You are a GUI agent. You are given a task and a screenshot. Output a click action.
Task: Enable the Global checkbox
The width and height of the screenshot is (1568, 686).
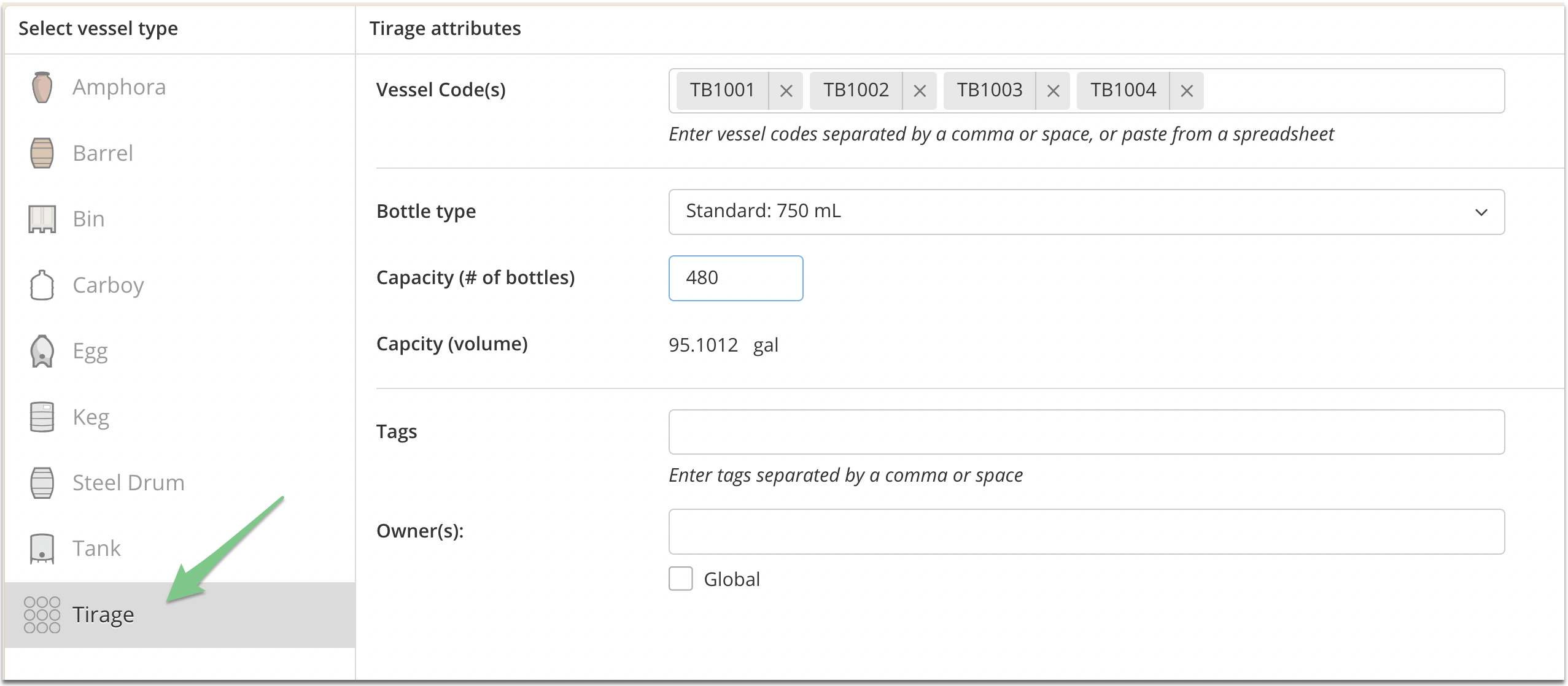(680, 579)
